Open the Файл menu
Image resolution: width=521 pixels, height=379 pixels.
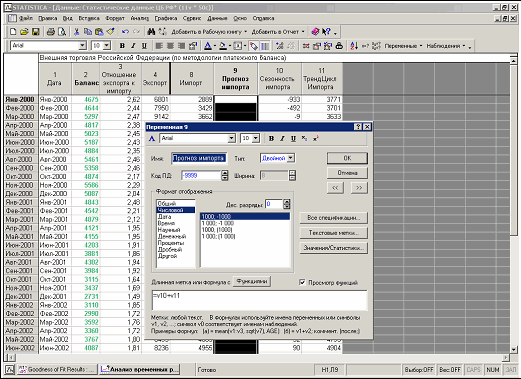[26, 18]
